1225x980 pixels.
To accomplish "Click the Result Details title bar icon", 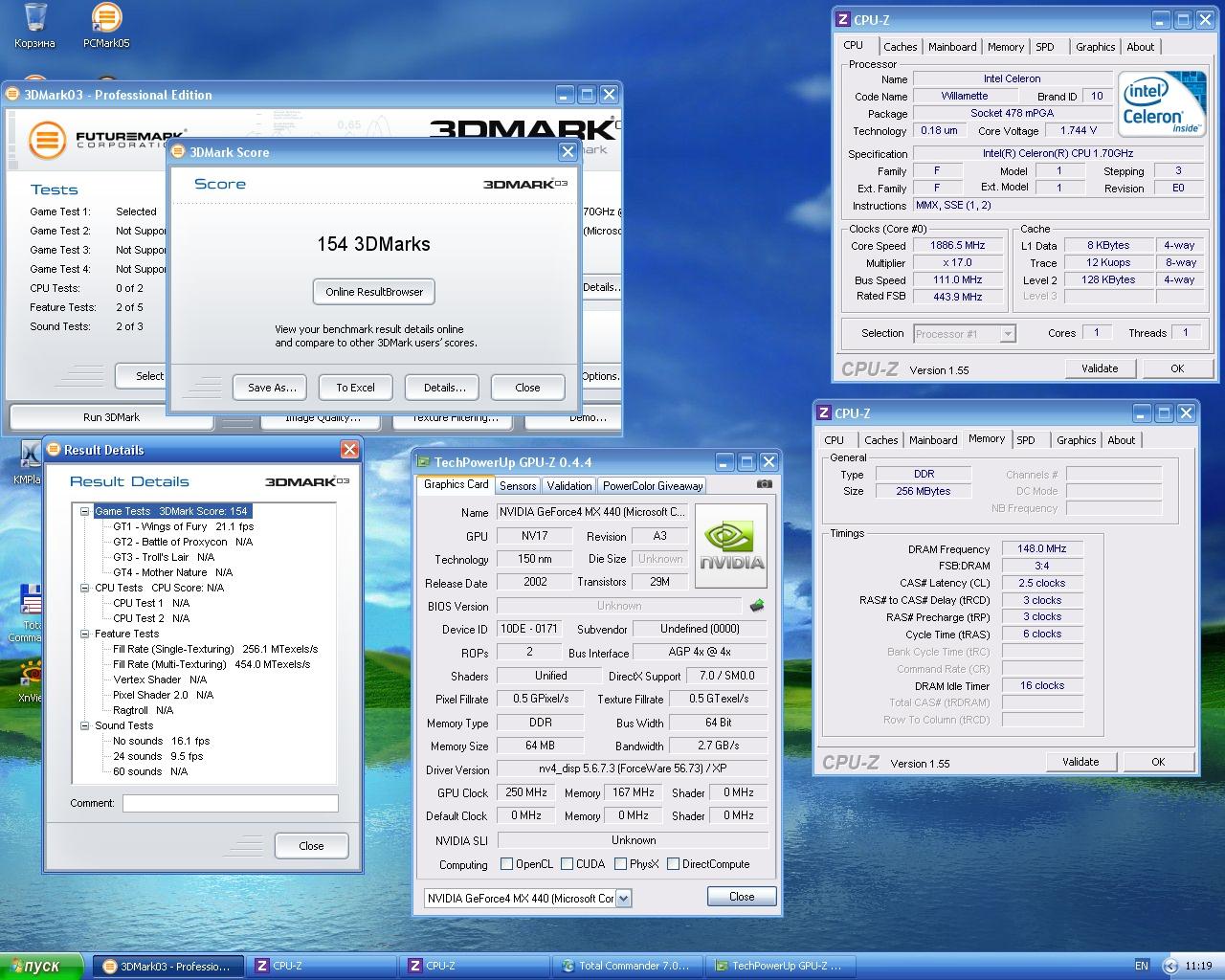I will tap(54, 450).
